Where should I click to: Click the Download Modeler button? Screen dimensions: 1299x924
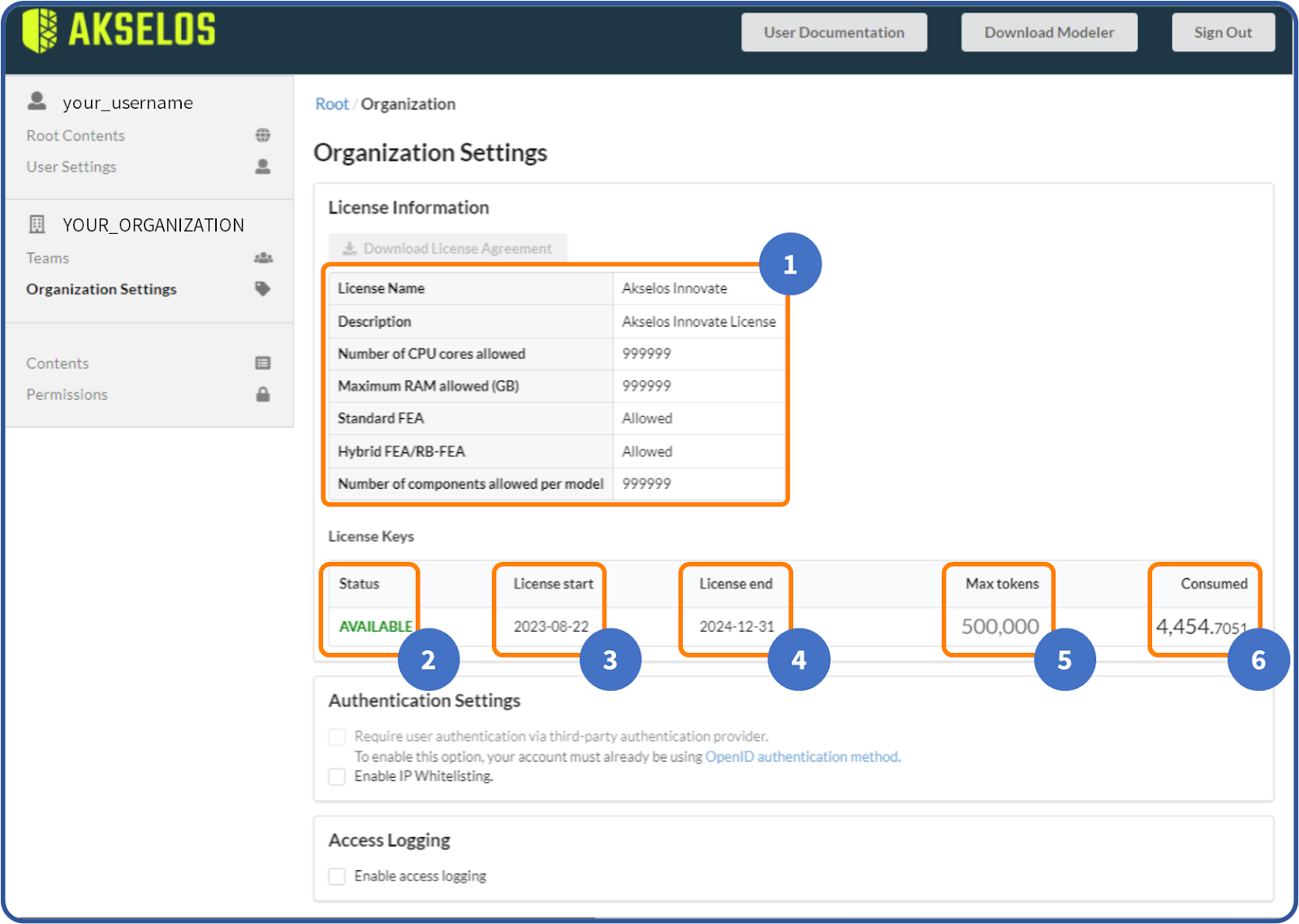pos(1049,32)
